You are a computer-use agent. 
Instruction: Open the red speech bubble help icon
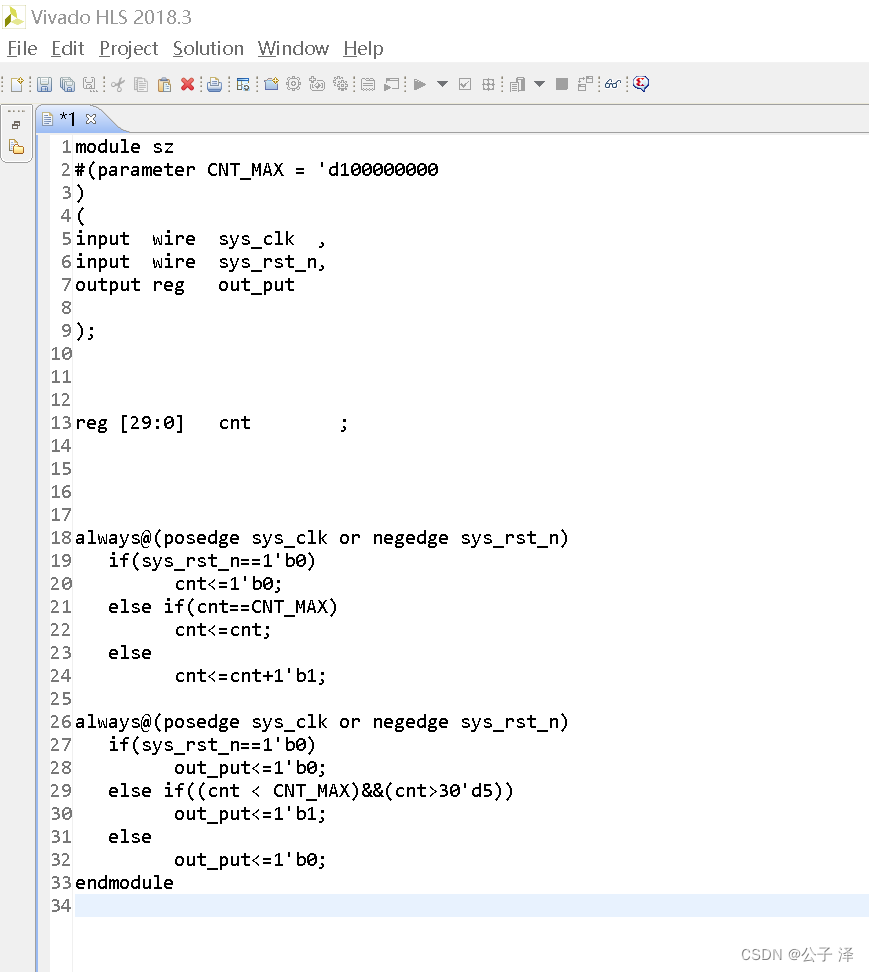pyautogui.click(x=641, y=84)
